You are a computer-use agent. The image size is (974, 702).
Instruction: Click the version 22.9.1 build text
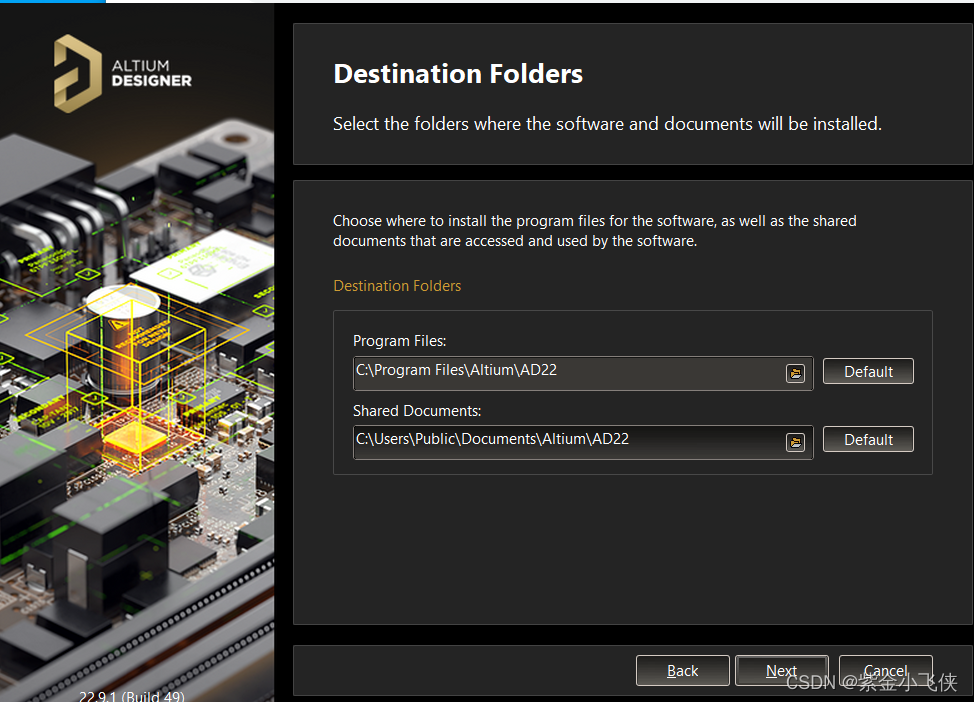point(132,696)
